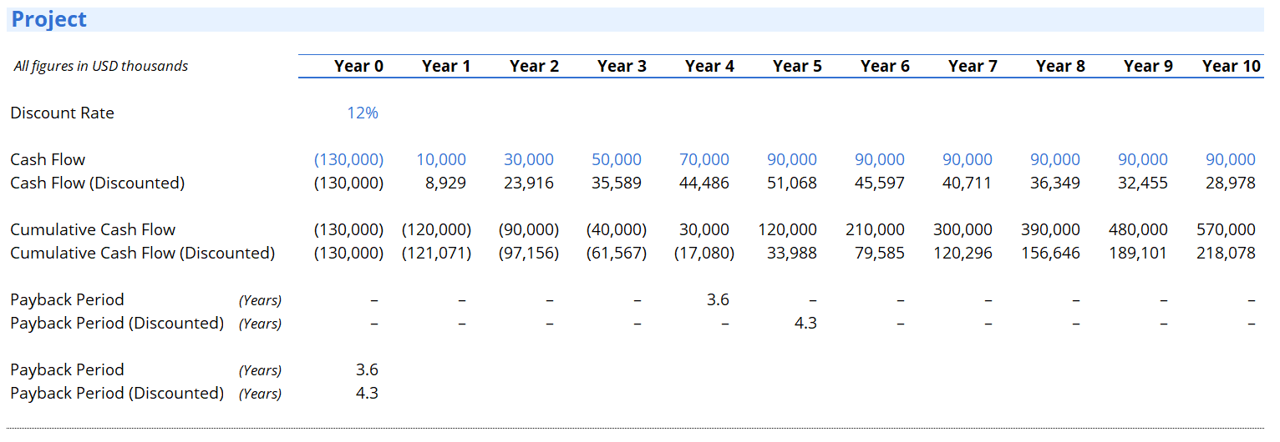1280x442 pixels.
Task: Select the summary discounted payback 4.3 result
Action: (367, 393)
